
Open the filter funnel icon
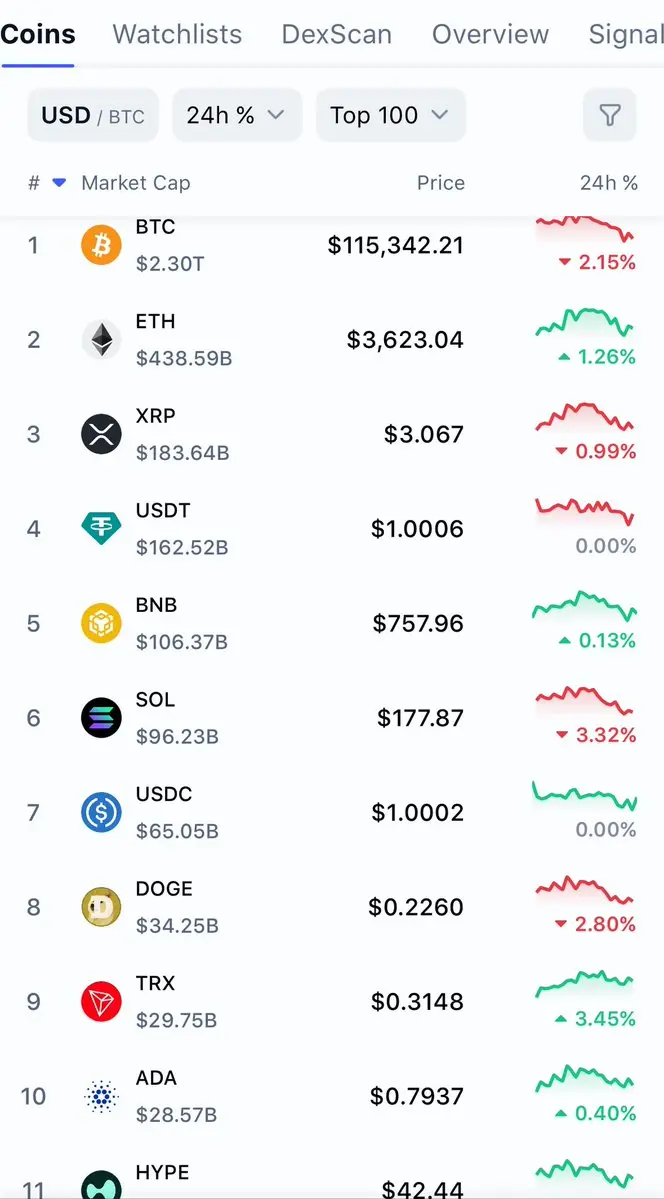pos(609,115)
